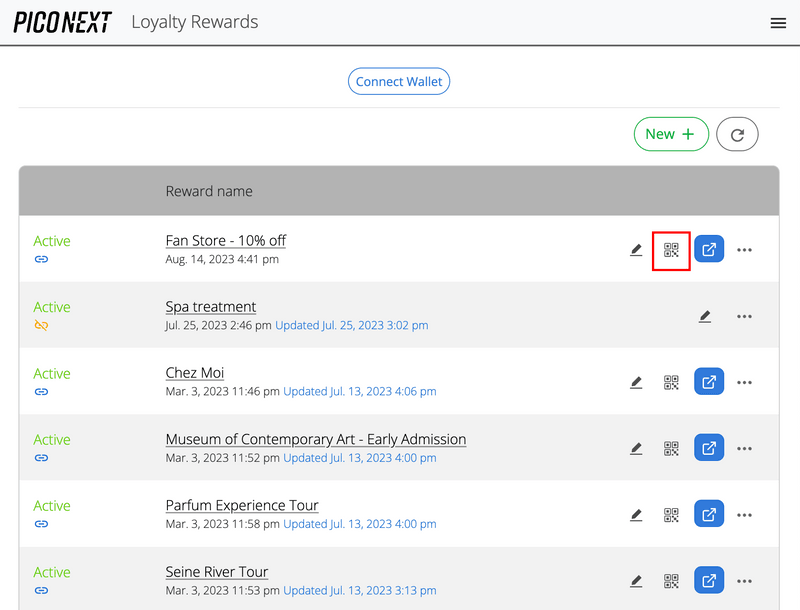This screenshot has height=610, width=800.
Task: Edit the Fan Store - 10% off reward
Action: pyautogui.click(x=636, y=250)
